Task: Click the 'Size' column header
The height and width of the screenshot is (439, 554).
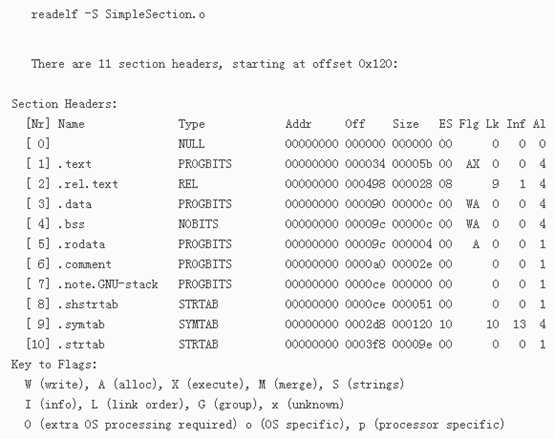Action: (406, 124)
